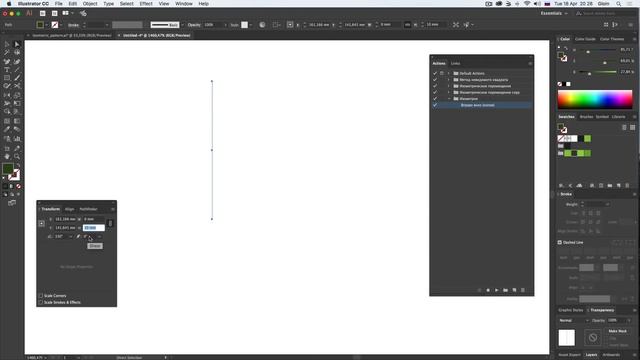Toggle checkmark on second action set row
Image resolution: width=640 pixels, height=360 pixels.
coord(435,80)
